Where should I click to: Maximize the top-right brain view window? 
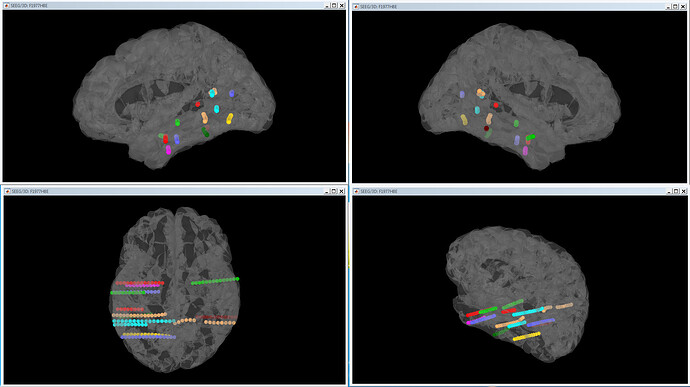[675, 7]
